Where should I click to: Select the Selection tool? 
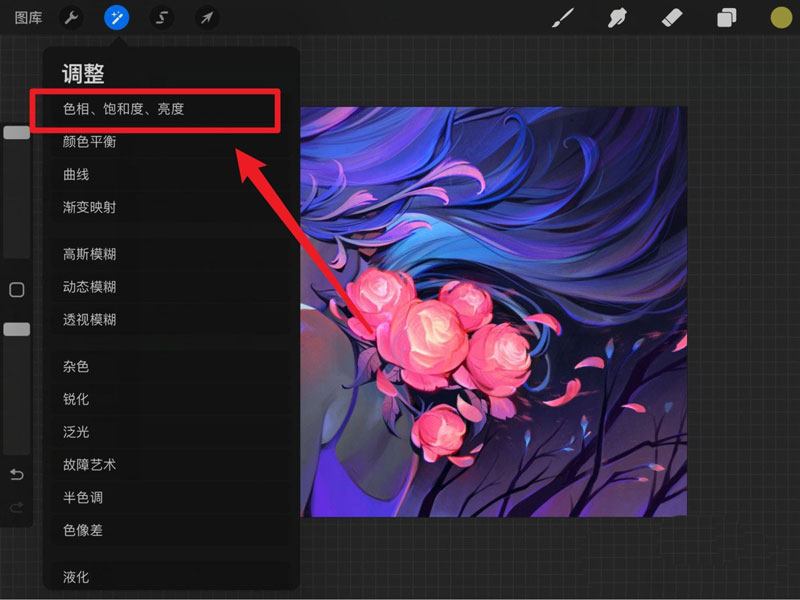162,17
